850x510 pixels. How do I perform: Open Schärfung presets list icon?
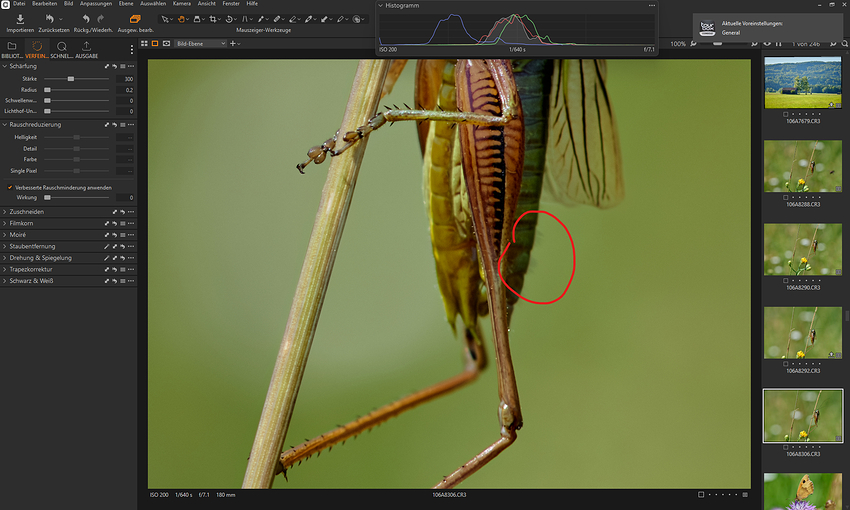123,66
